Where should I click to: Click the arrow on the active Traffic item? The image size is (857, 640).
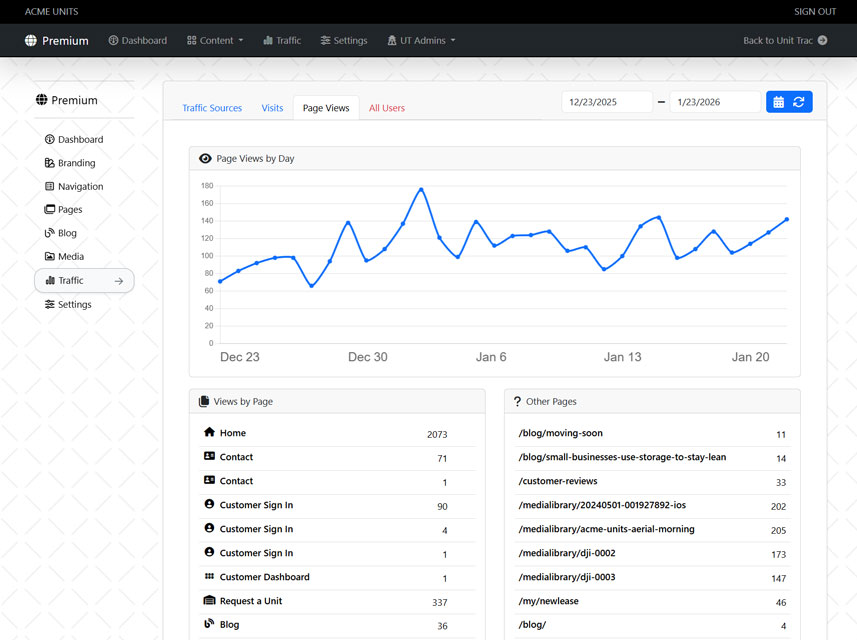click(121, 281)
